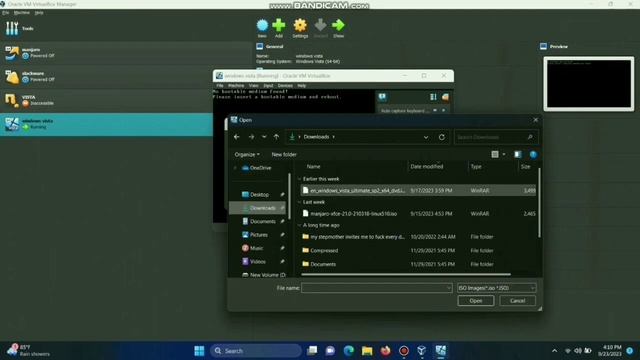
Task: Collapse the A long time ago group
Action: [x=299, y=225]
